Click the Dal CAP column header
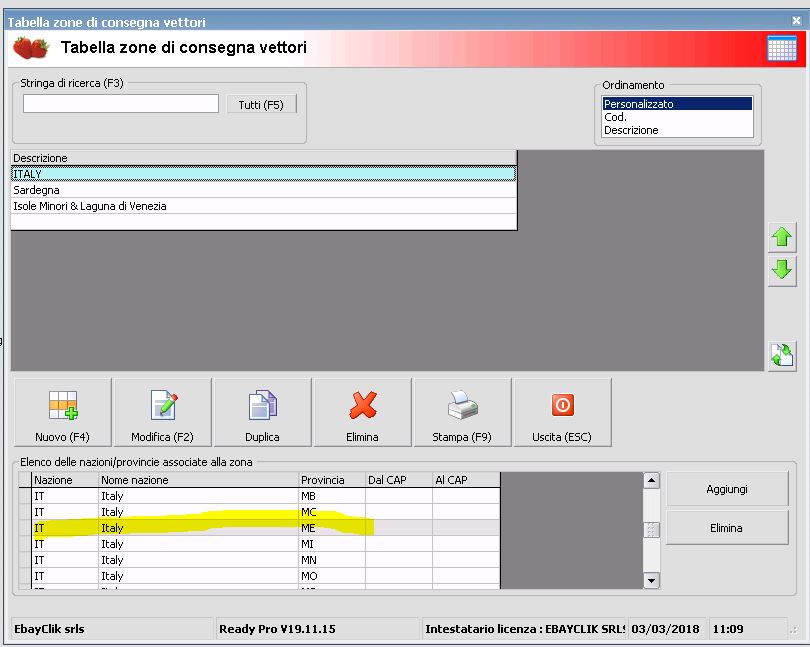Viewport: 810px width, 647px height. (399, 480)
